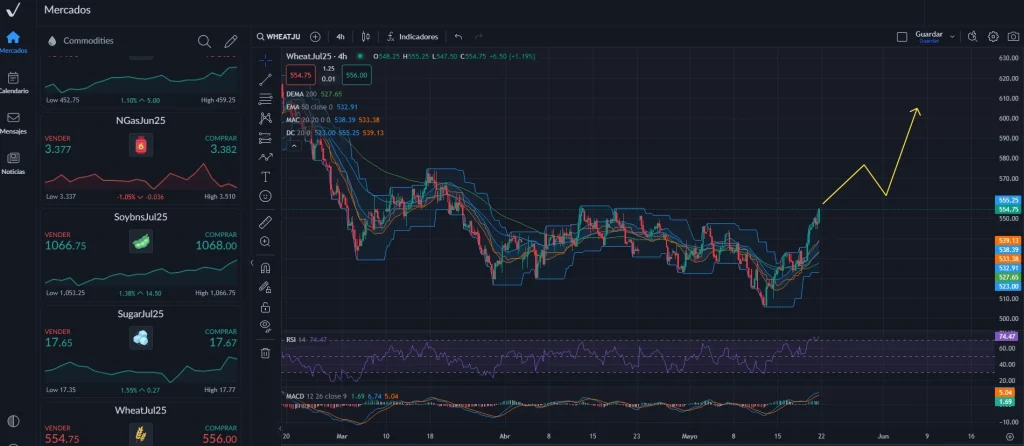This screenshot has width=1024, height=446.
Task: Toggle magnet mode for drawings
Action: click(x=265, y=268)
